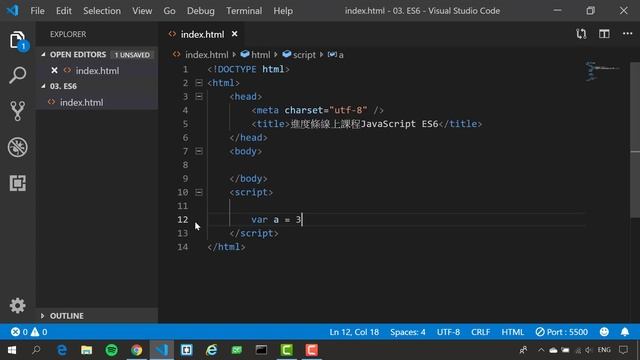This screenshot has width=640, height=360.
Task: Open the Extensions view in activity bar
Action: (18, 183)
